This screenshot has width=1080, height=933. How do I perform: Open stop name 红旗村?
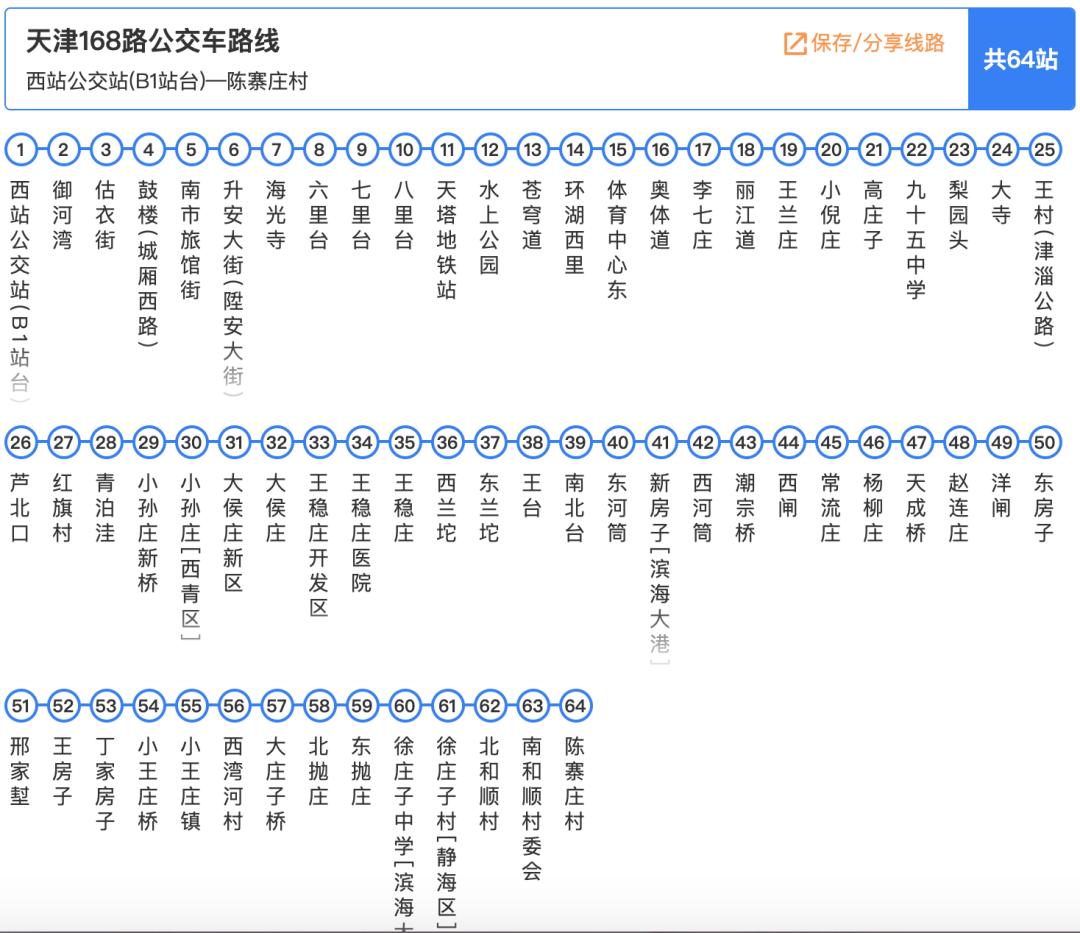click(x=63, y=507)
